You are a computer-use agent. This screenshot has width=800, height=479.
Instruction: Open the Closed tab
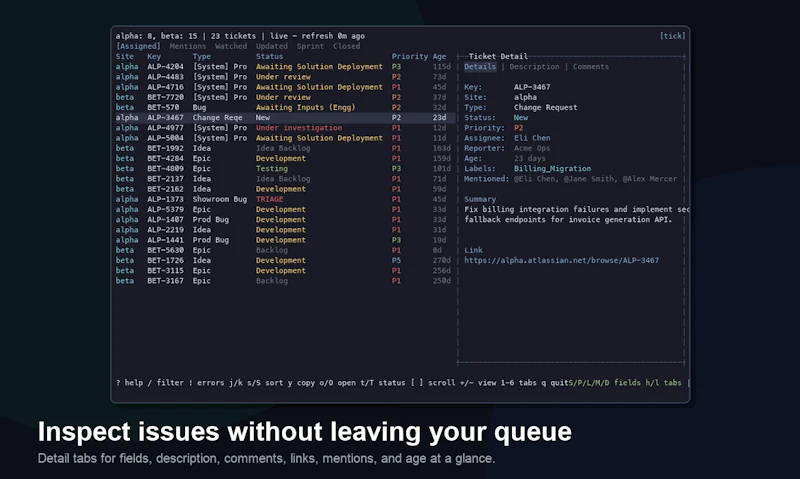pyautogui.click(x=346, y=46)
